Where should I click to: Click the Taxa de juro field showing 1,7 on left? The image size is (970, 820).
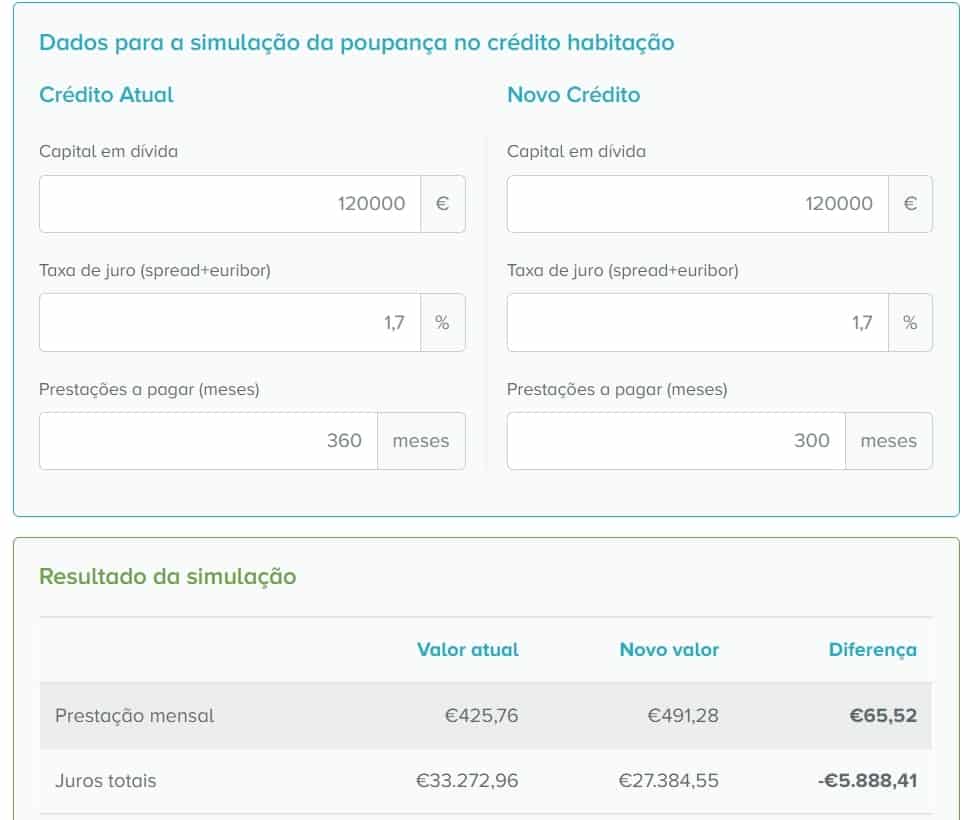230,321
